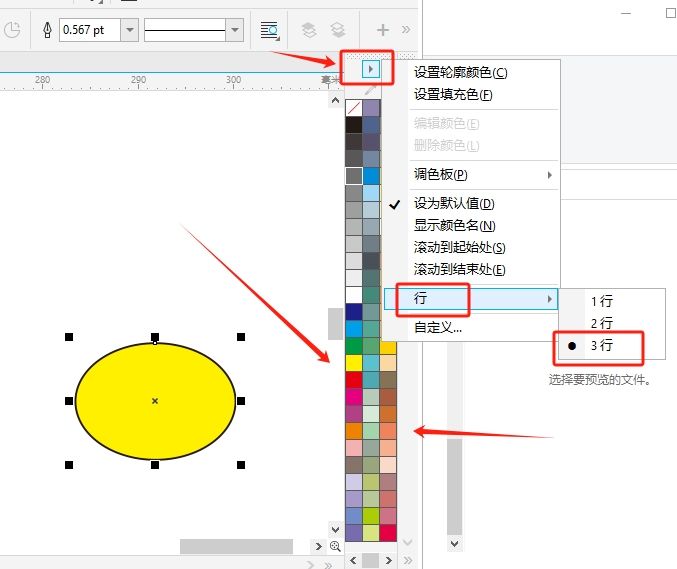The image size is (677, 569).
Task: Select 显示颜色名(N) menu item
Action: pyautogui.click(x=454, y=225)
